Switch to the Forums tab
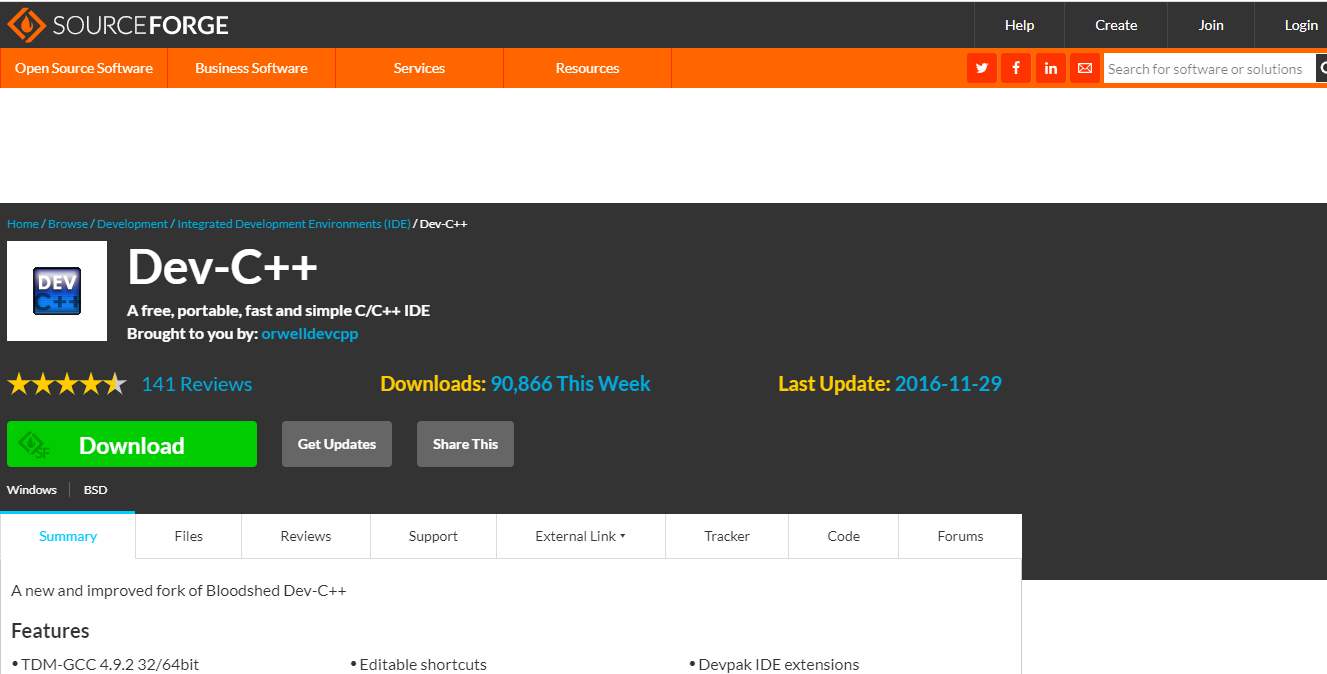Image resolution: width=1327 pixels, height=674 pixels. click(960, 536)
